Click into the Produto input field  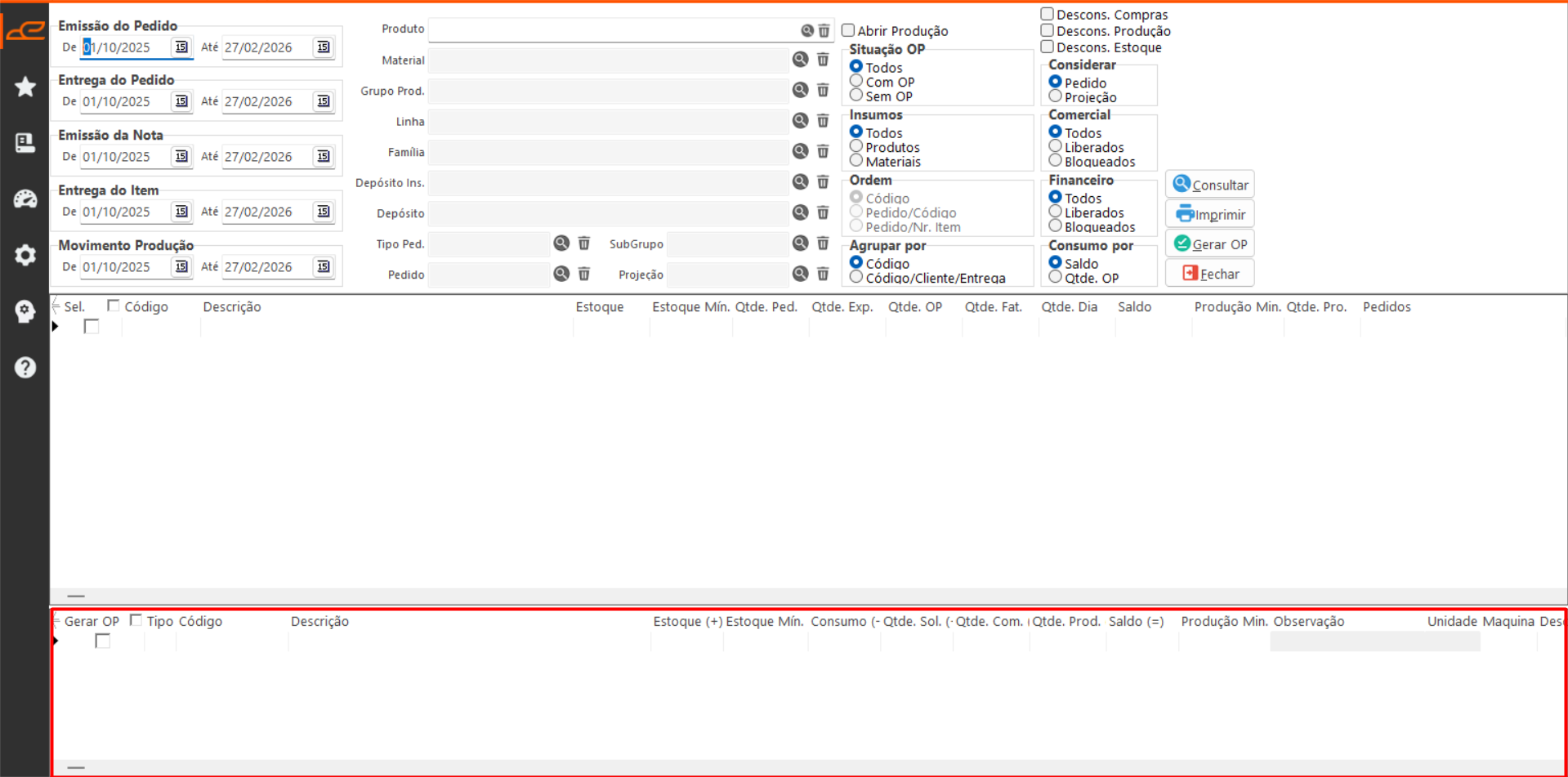[613, 30]
